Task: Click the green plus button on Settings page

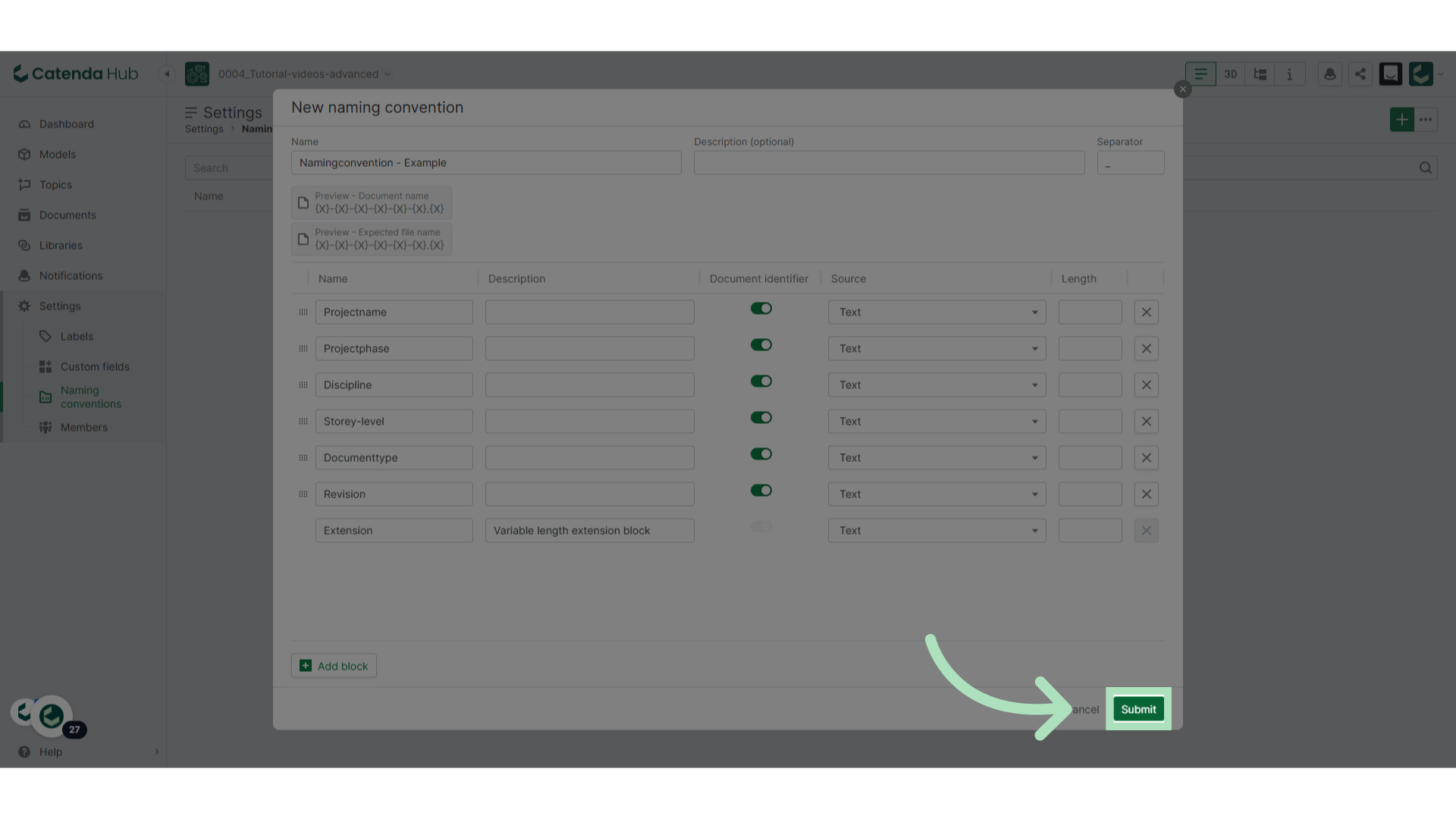Action: pos(1402,119)
